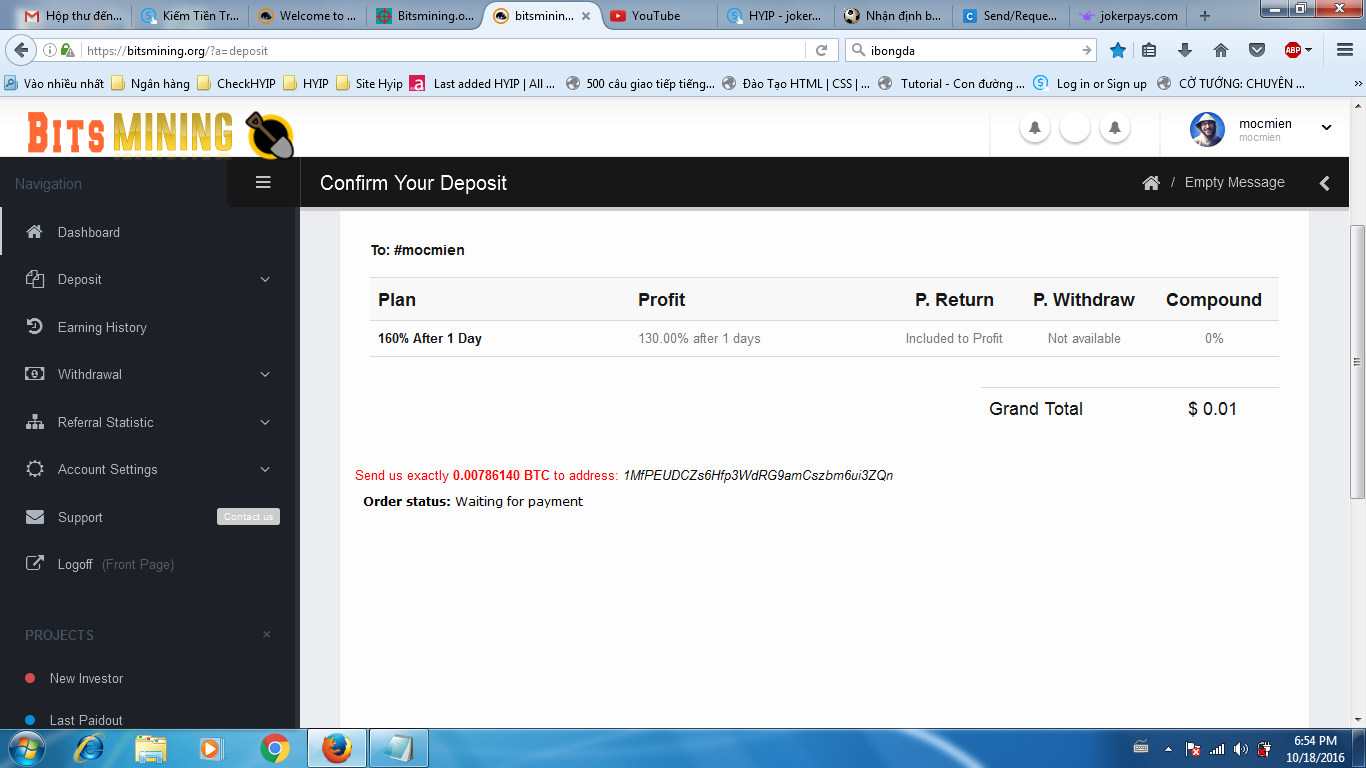
Task: Expand the Account Settings submenu chevron
Action: 265,469
